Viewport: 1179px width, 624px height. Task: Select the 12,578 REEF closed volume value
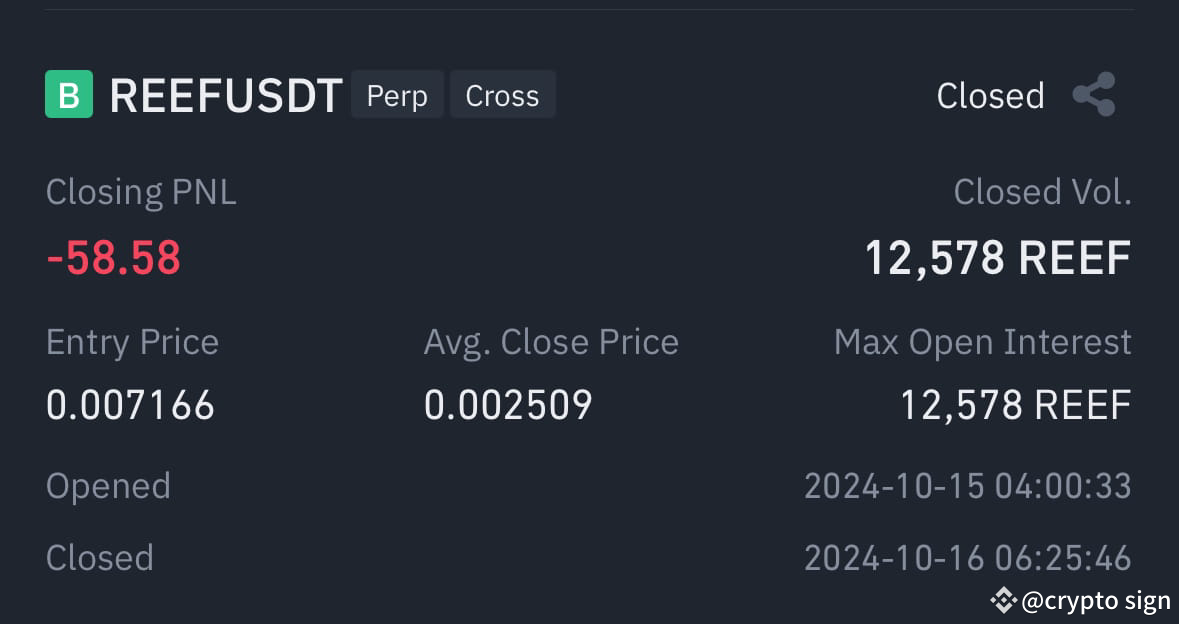[998, 258]
